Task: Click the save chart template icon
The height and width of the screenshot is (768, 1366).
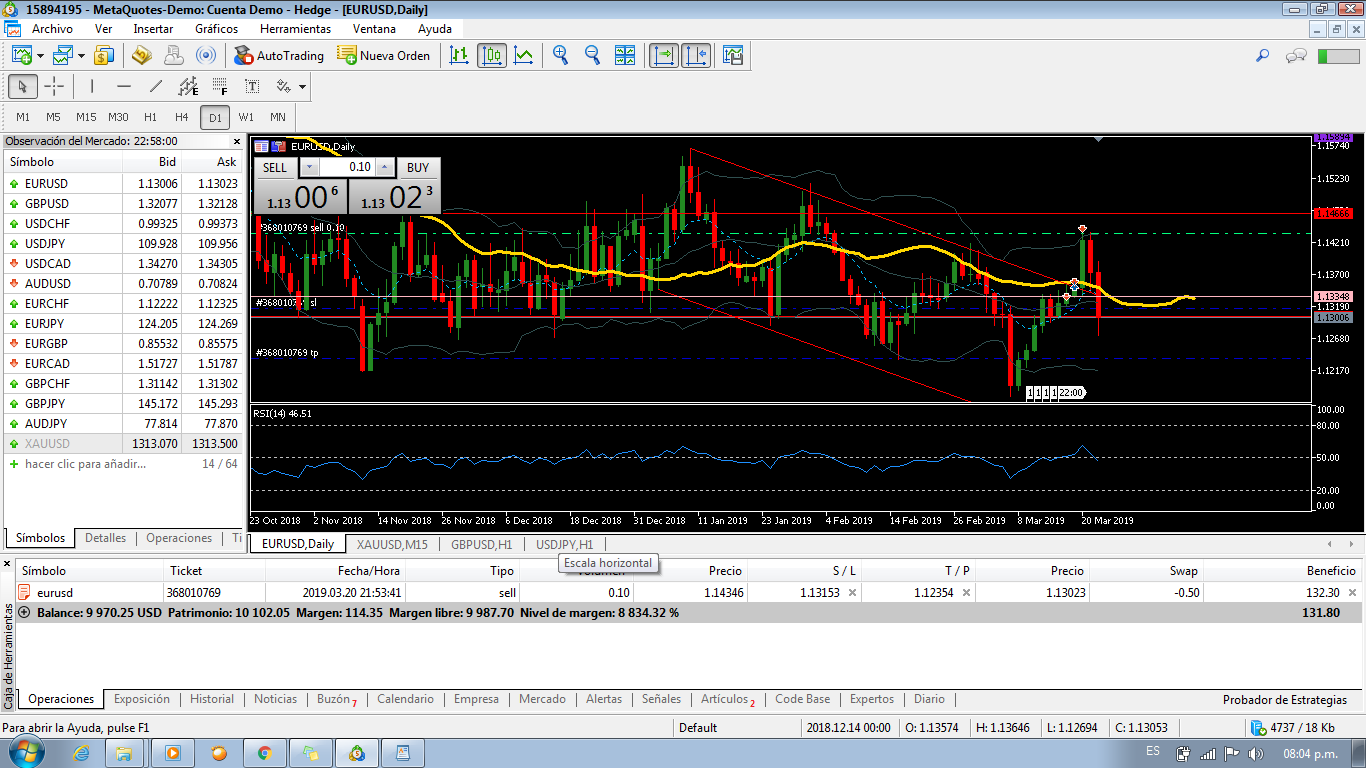Action: tap(733, 55)
